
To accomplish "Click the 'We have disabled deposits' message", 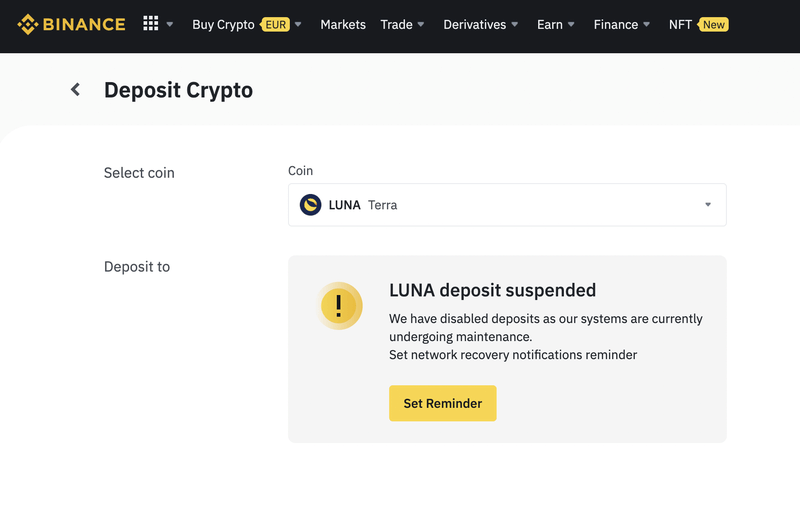I will 545,327.
